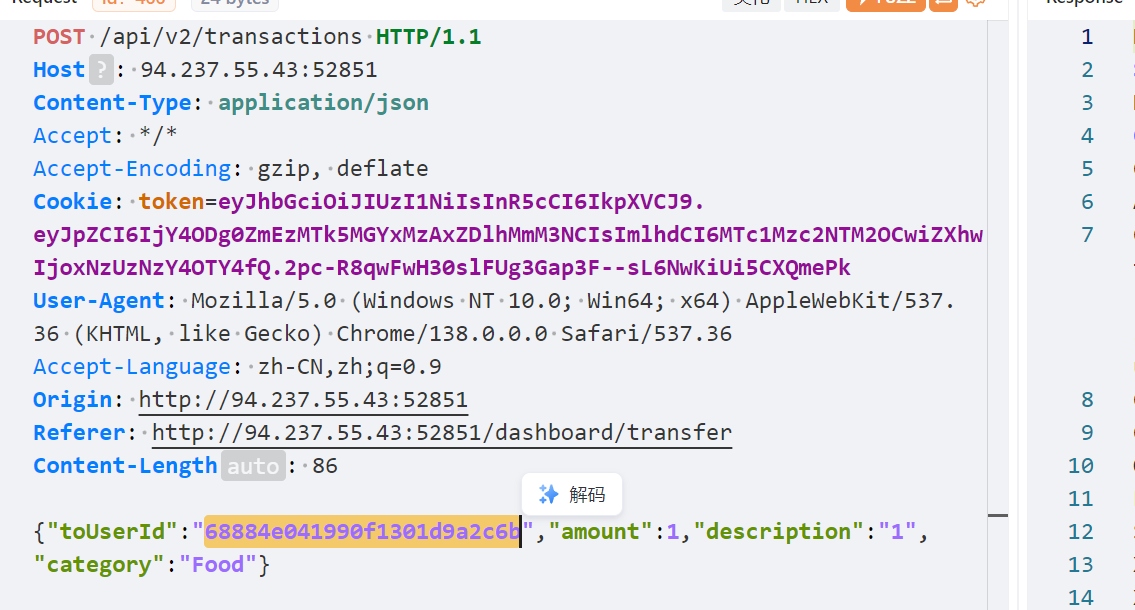Click the "Food" category value in body
This screenshot has width=1135, height=610.
pyautogui.click(x=218, y=565)
